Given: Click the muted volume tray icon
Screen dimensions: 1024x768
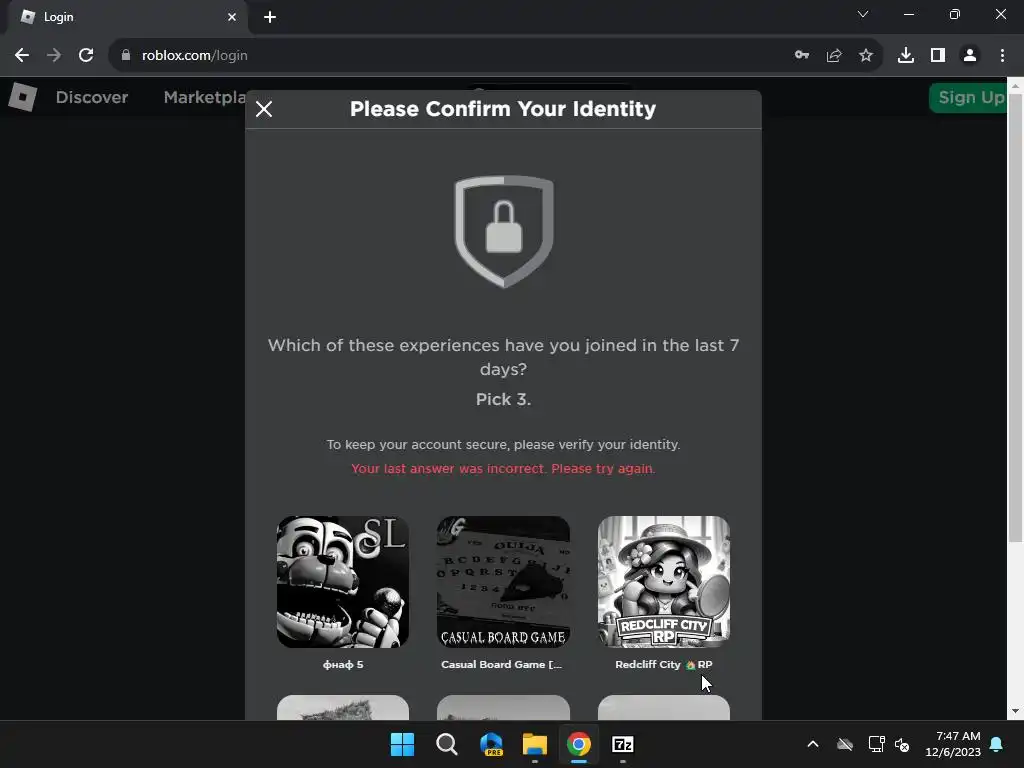Looking at the screenshot, I should point(903,744).
